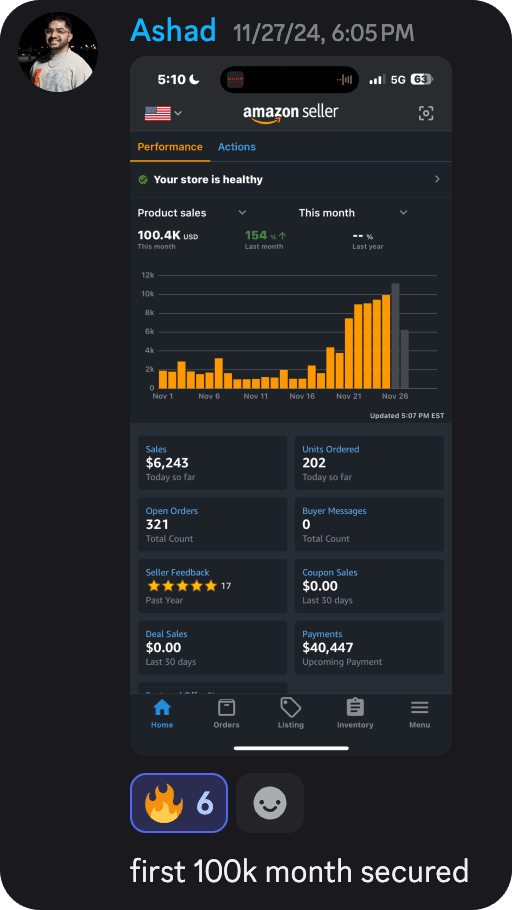This screenshot has height=910, width=512.
Task: Switch to the Actions tab
Action: (x=237, y=147)
